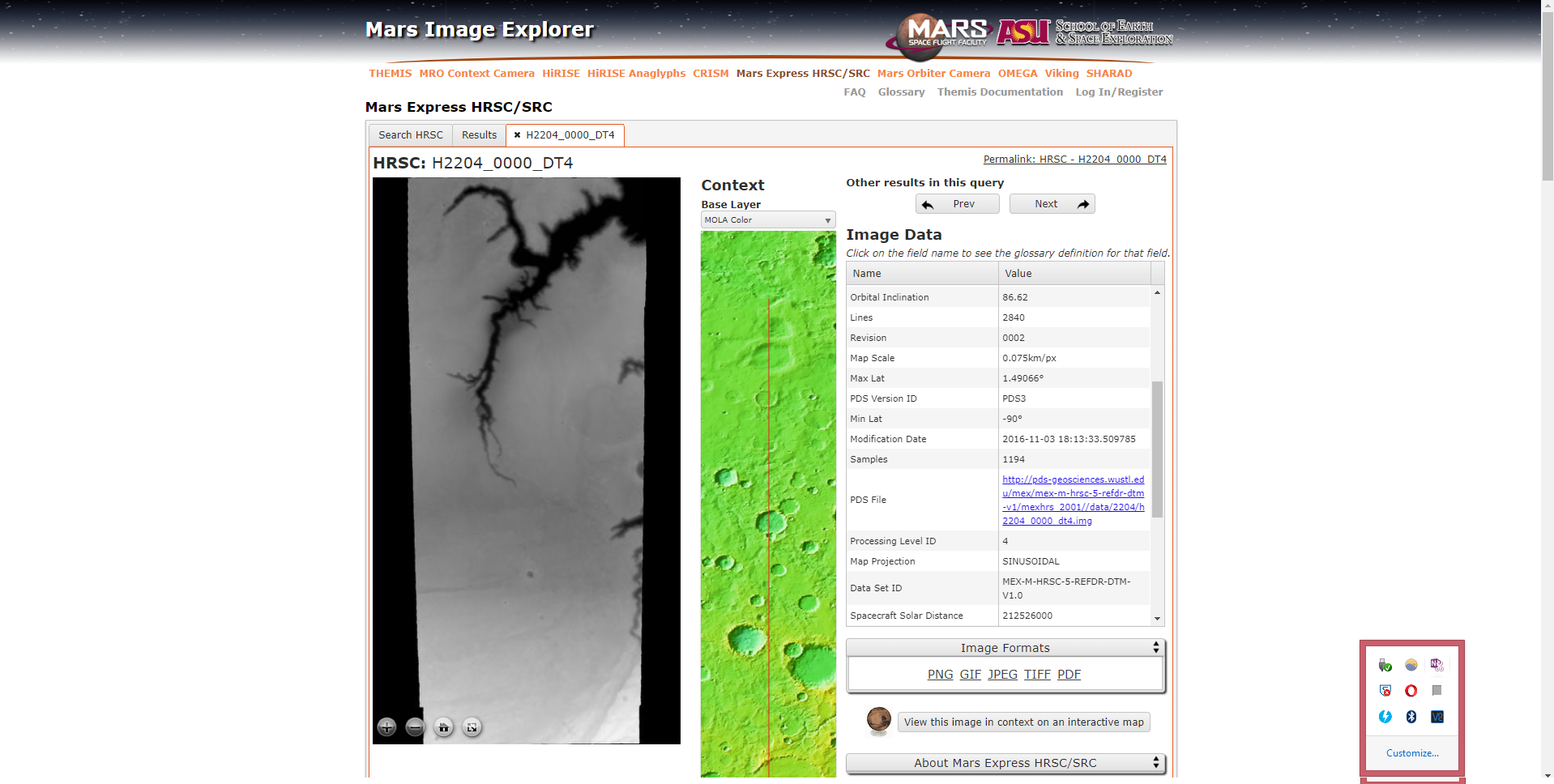Click View this image in context on an interactive map
1554x784 pixels.
click(x=1024, y=722)
